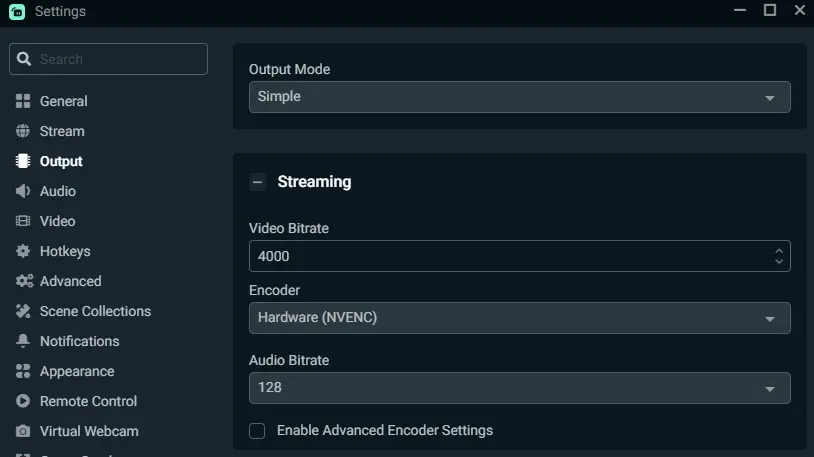
Task: Click the Appearance palette icon
Action: pos(23,371)
